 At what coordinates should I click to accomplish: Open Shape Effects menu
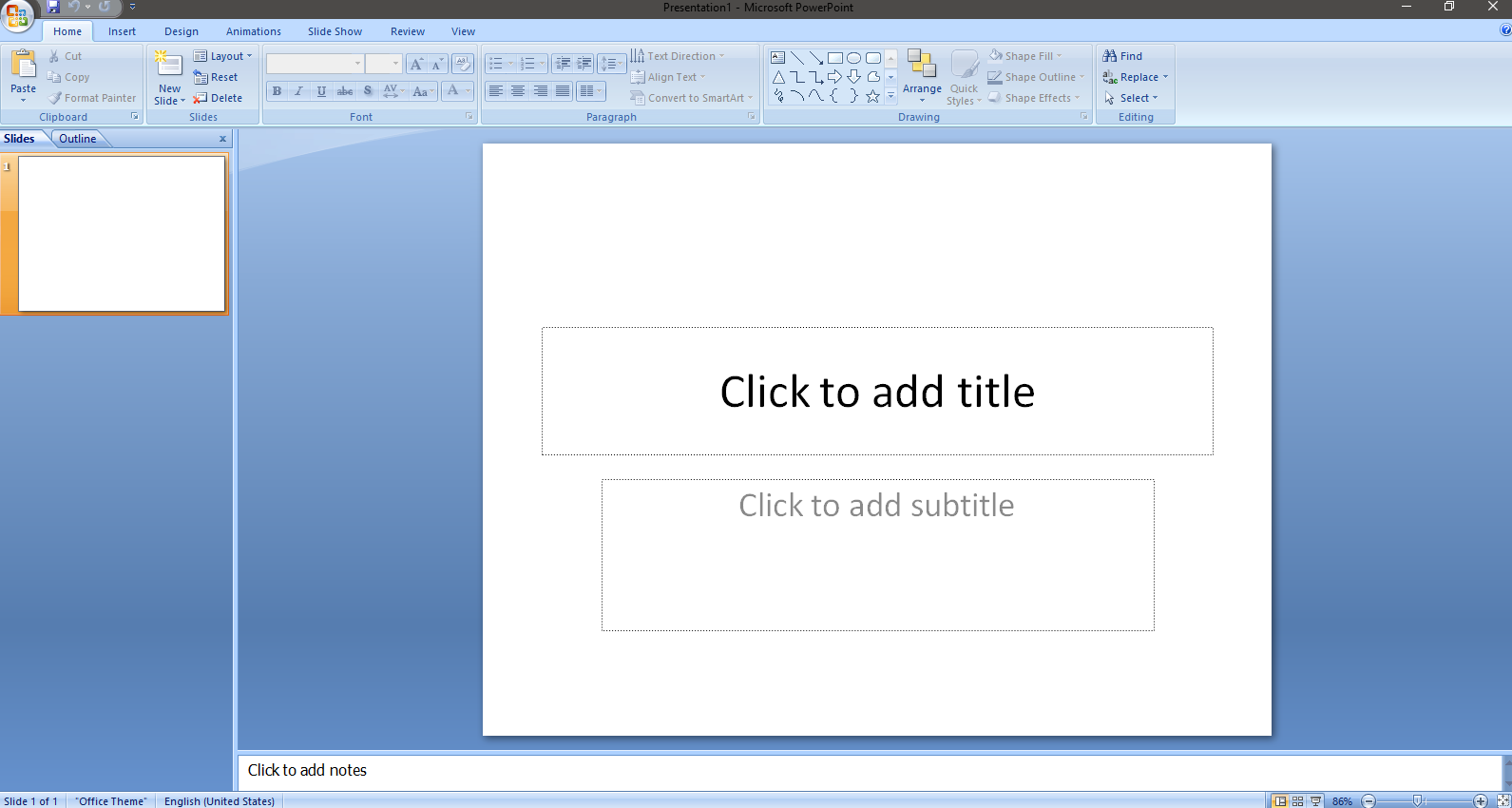[x=1034, y=98]
